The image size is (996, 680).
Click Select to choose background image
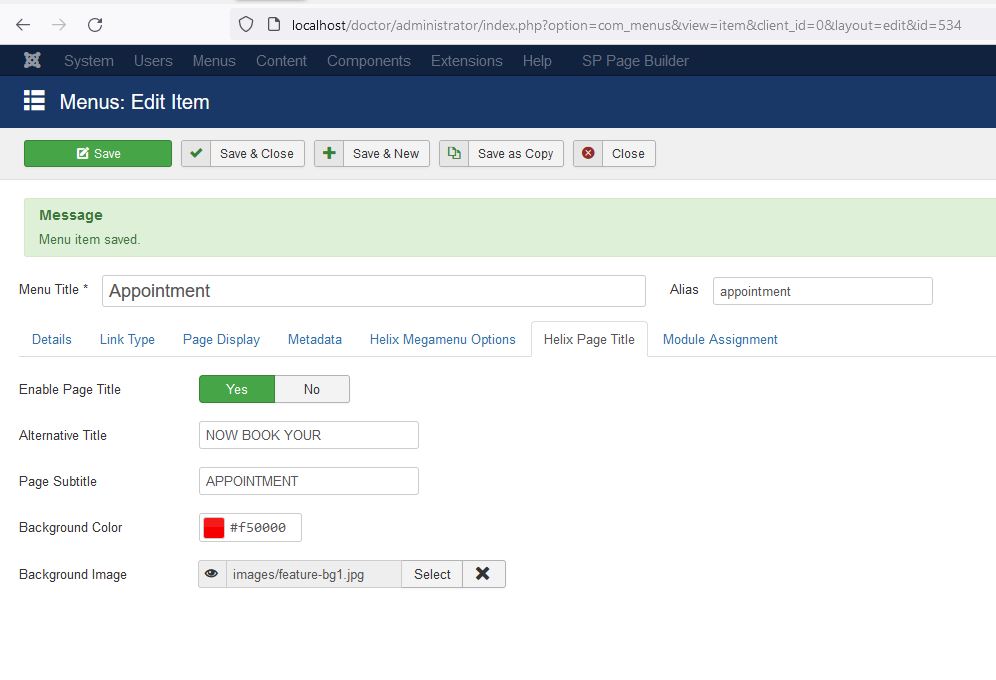(432, 574)
